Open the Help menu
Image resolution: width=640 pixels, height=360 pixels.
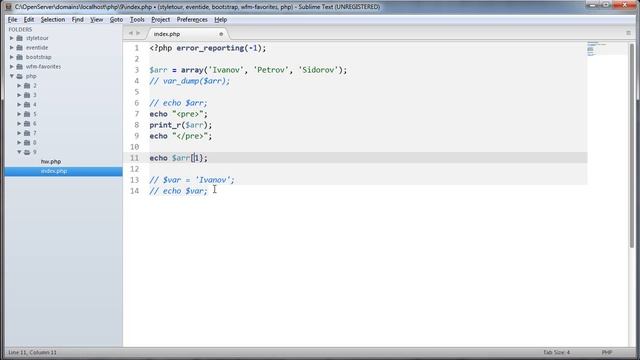pyautogui.click(x=220, y=20)
